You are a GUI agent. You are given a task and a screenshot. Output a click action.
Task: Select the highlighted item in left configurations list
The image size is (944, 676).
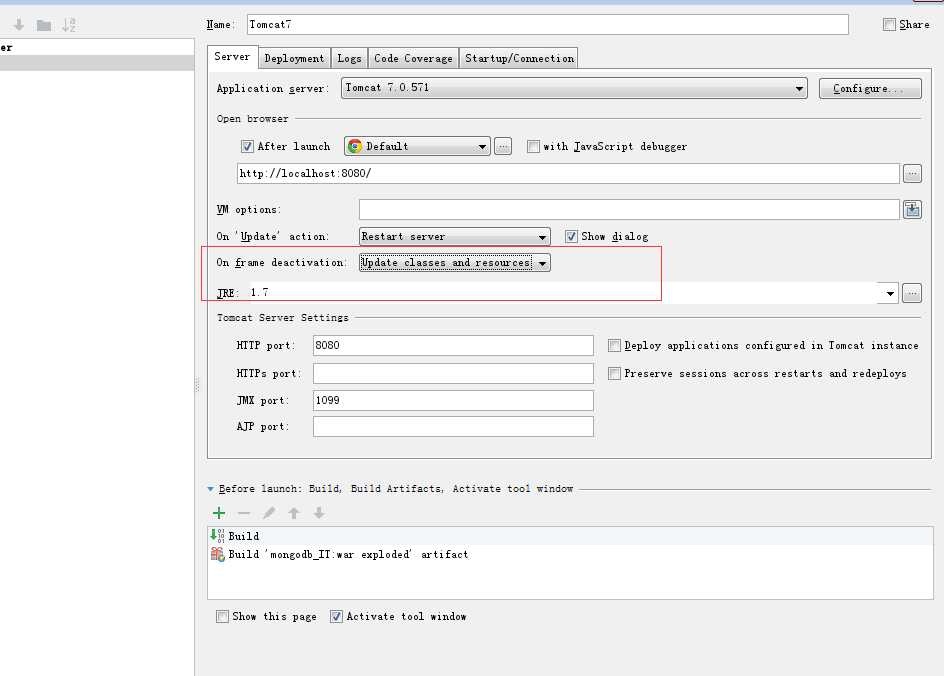click(x=97, y=63)
